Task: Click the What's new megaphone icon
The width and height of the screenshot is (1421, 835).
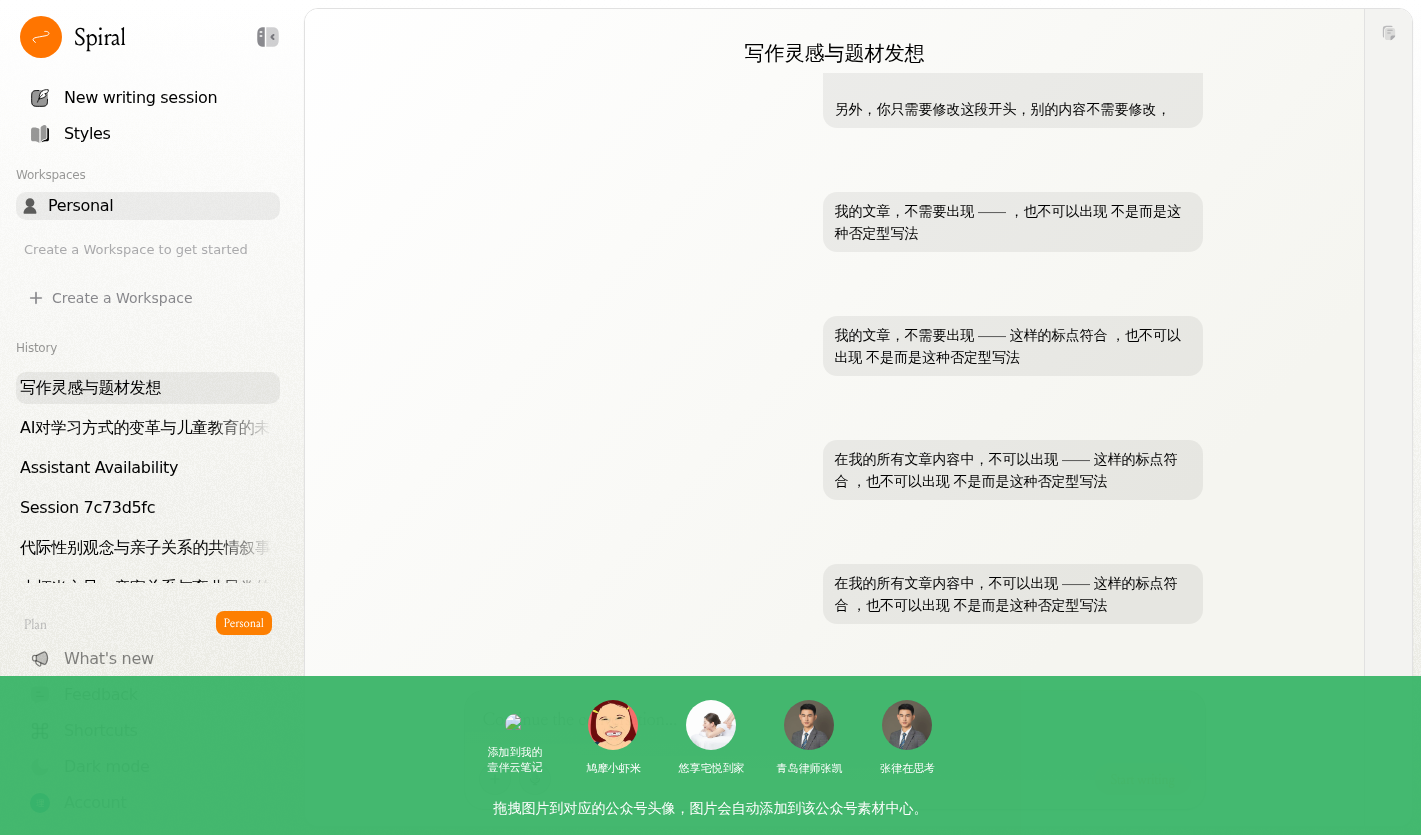Action: pos(40,659)
